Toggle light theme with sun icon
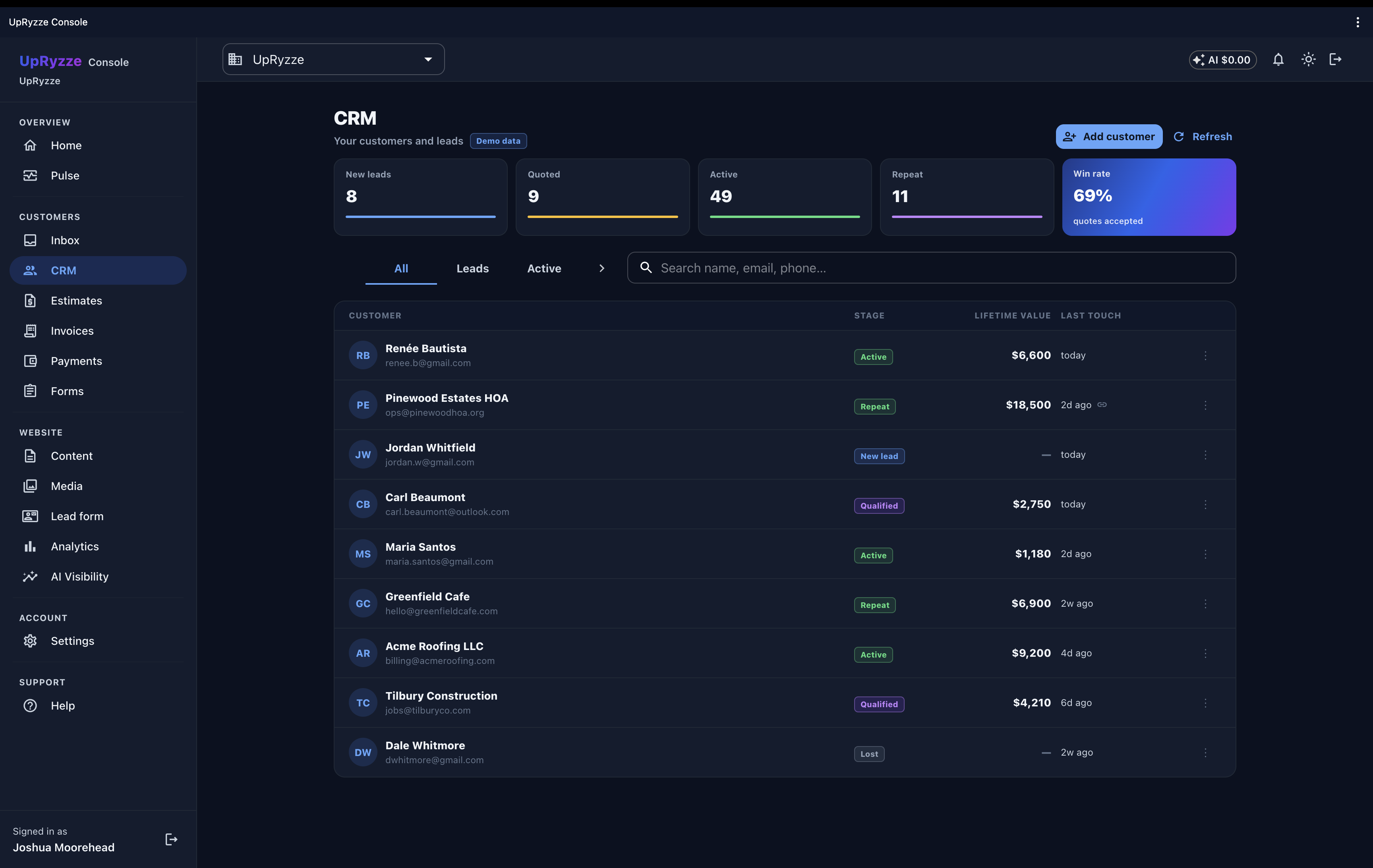 [1309, 59]
